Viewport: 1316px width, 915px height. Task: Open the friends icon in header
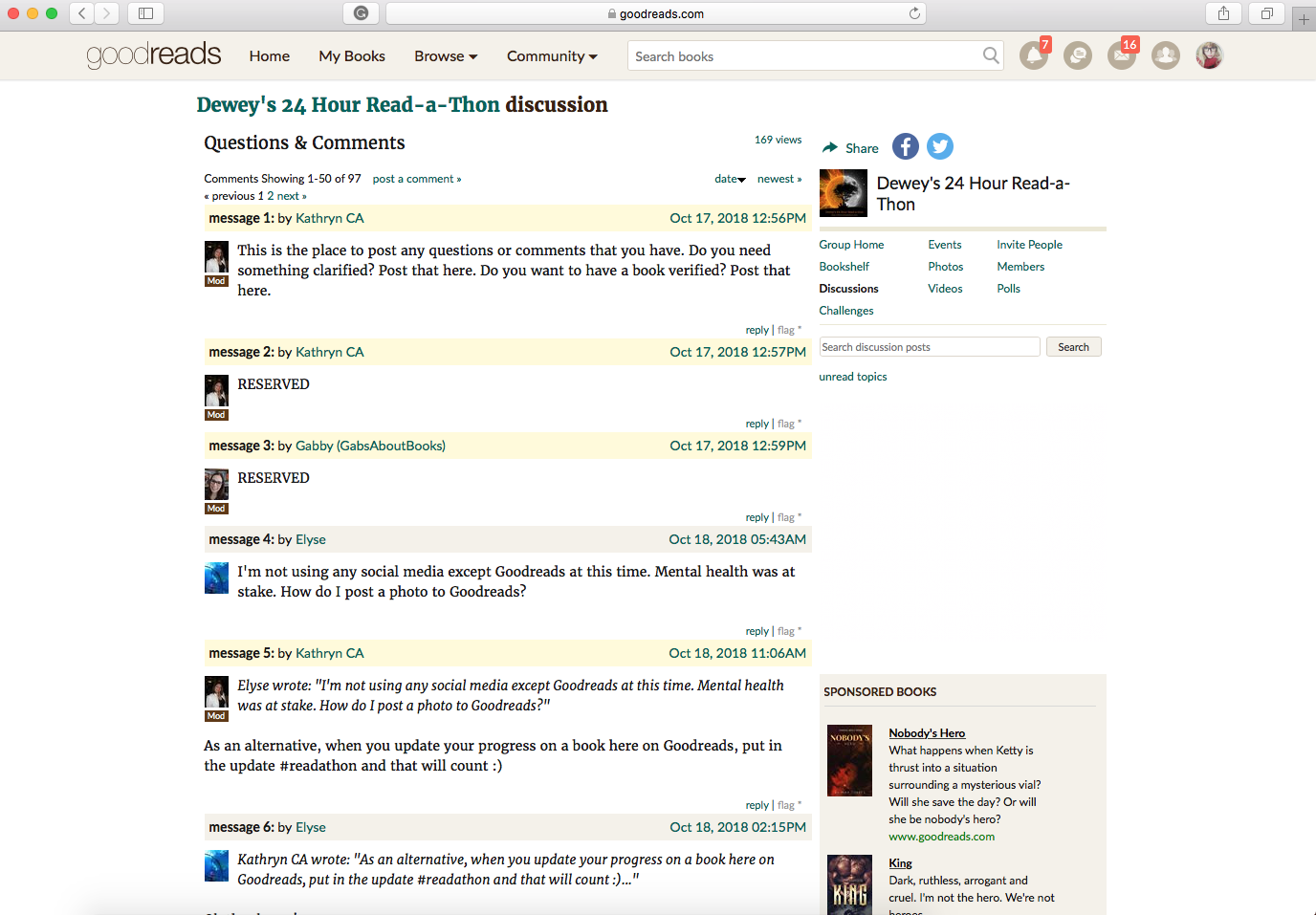coord(1165,56)
